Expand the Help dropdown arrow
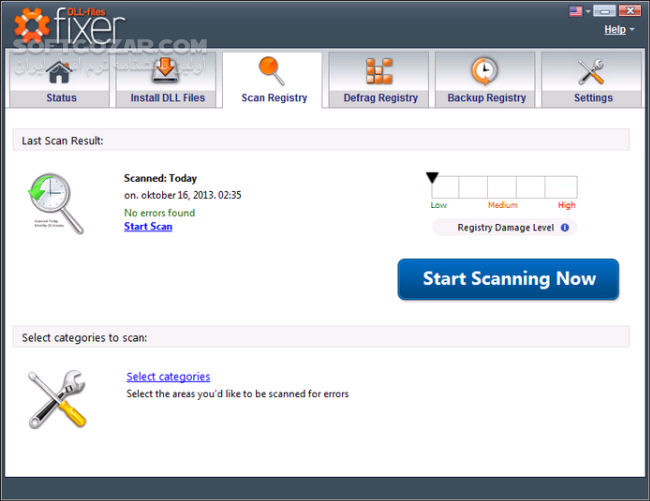Image resolution: width=650 pixels, height=501 pixels. pos(632,29)
